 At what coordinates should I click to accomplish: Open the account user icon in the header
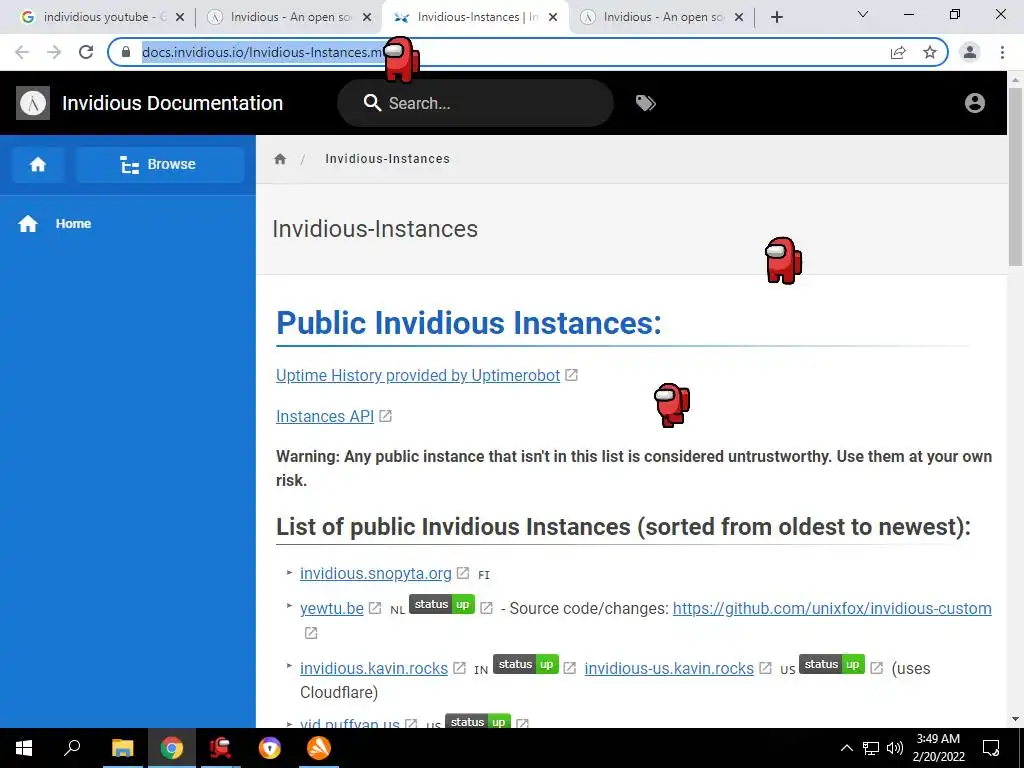[974, 103]
